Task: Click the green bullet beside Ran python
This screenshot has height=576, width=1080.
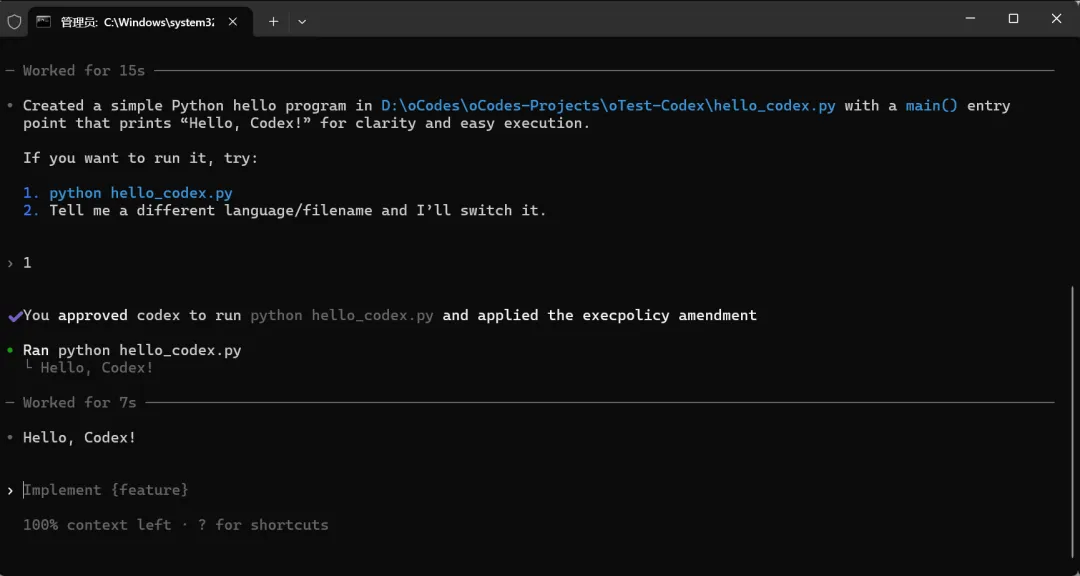Action: point(10,350)
